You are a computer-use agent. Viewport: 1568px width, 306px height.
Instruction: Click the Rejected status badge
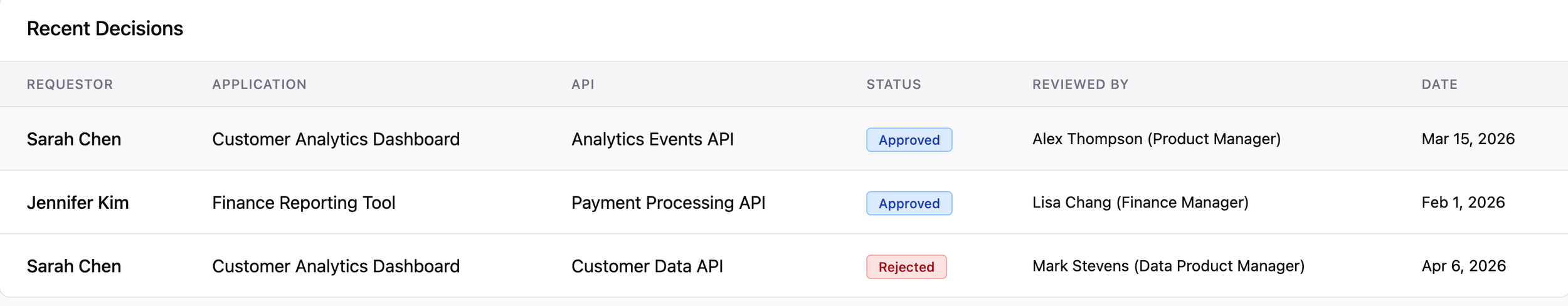(906, 266)
